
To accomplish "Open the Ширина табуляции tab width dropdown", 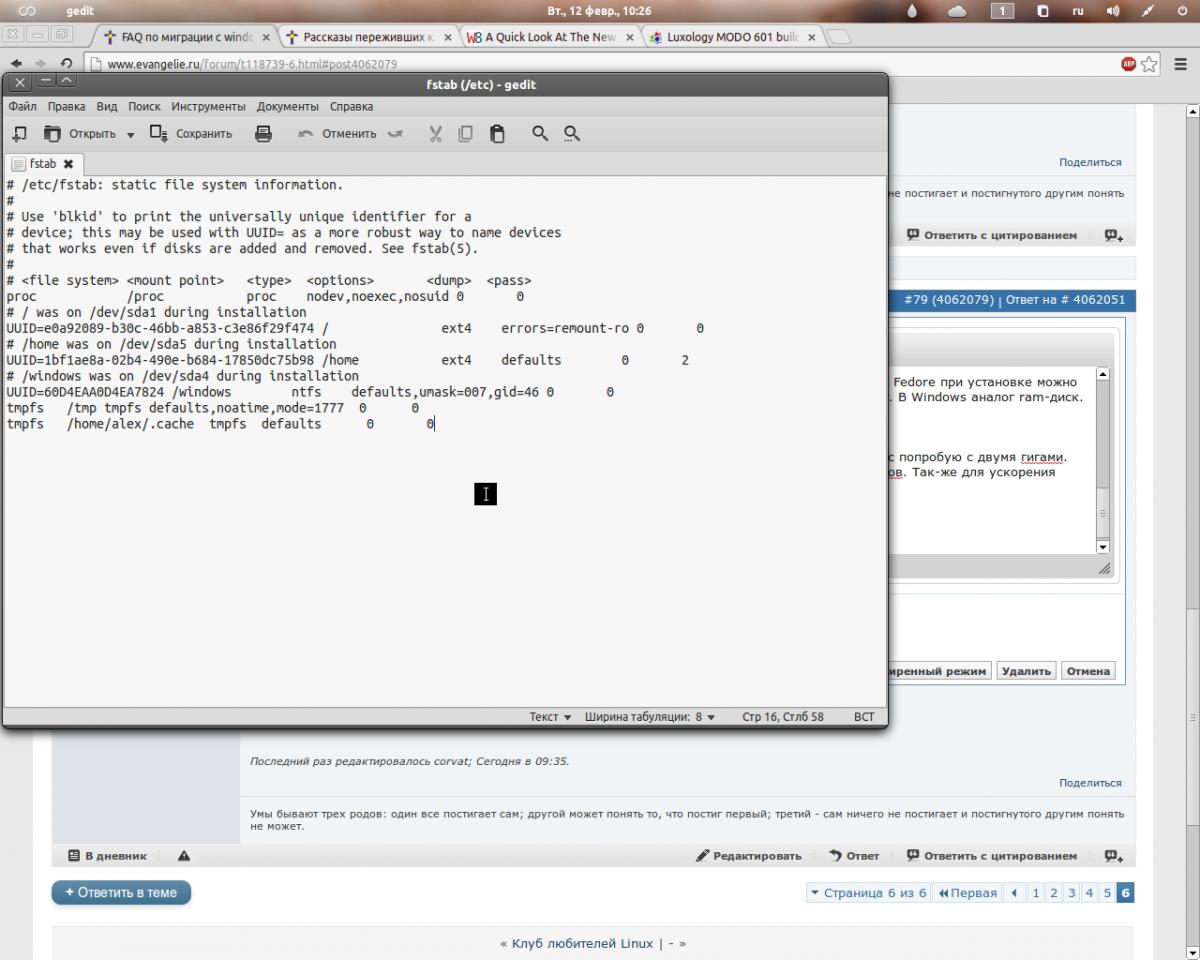I will pos(650,717).
